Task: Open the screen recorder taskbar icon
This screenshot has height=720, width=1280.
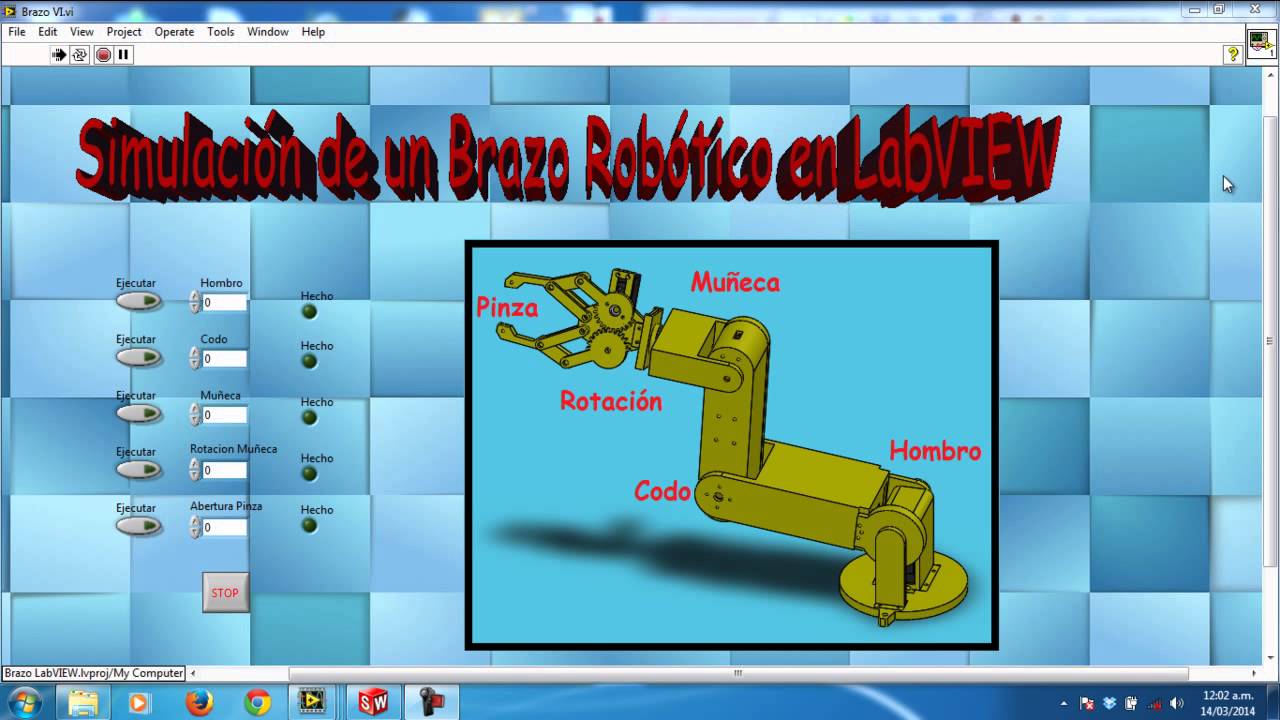Action: point(433,703)
